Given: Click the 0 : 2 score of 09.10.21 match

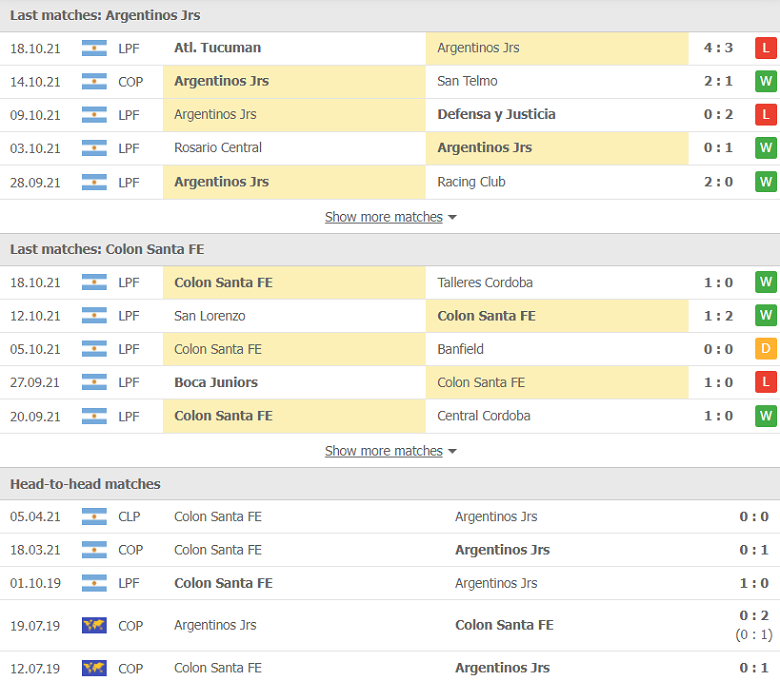Looking at the screenshot, I should point(718,114).
